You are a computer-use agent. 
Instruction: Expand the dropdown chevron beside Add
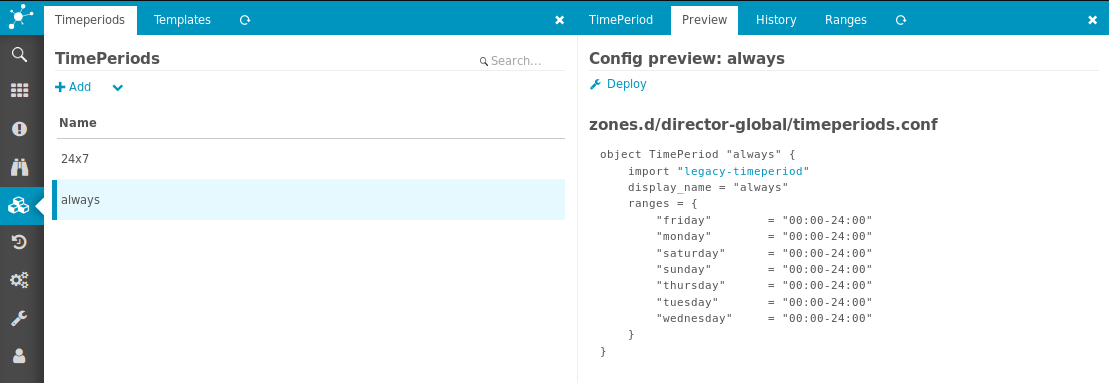tap(117, 88)
